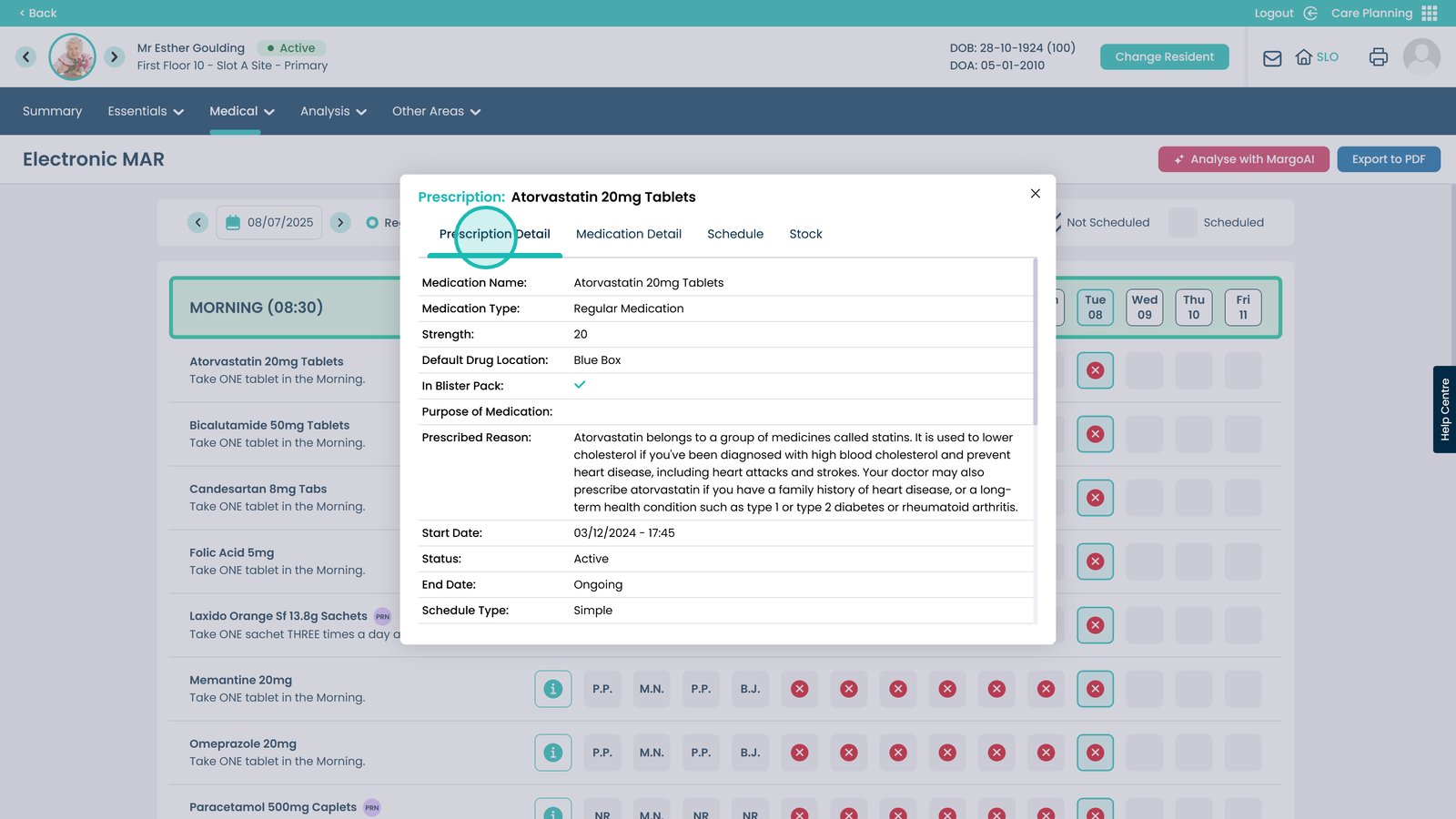Expand the Analysis dropdown menu
This screenshot has height=819, width=1456.
point(333,112)
